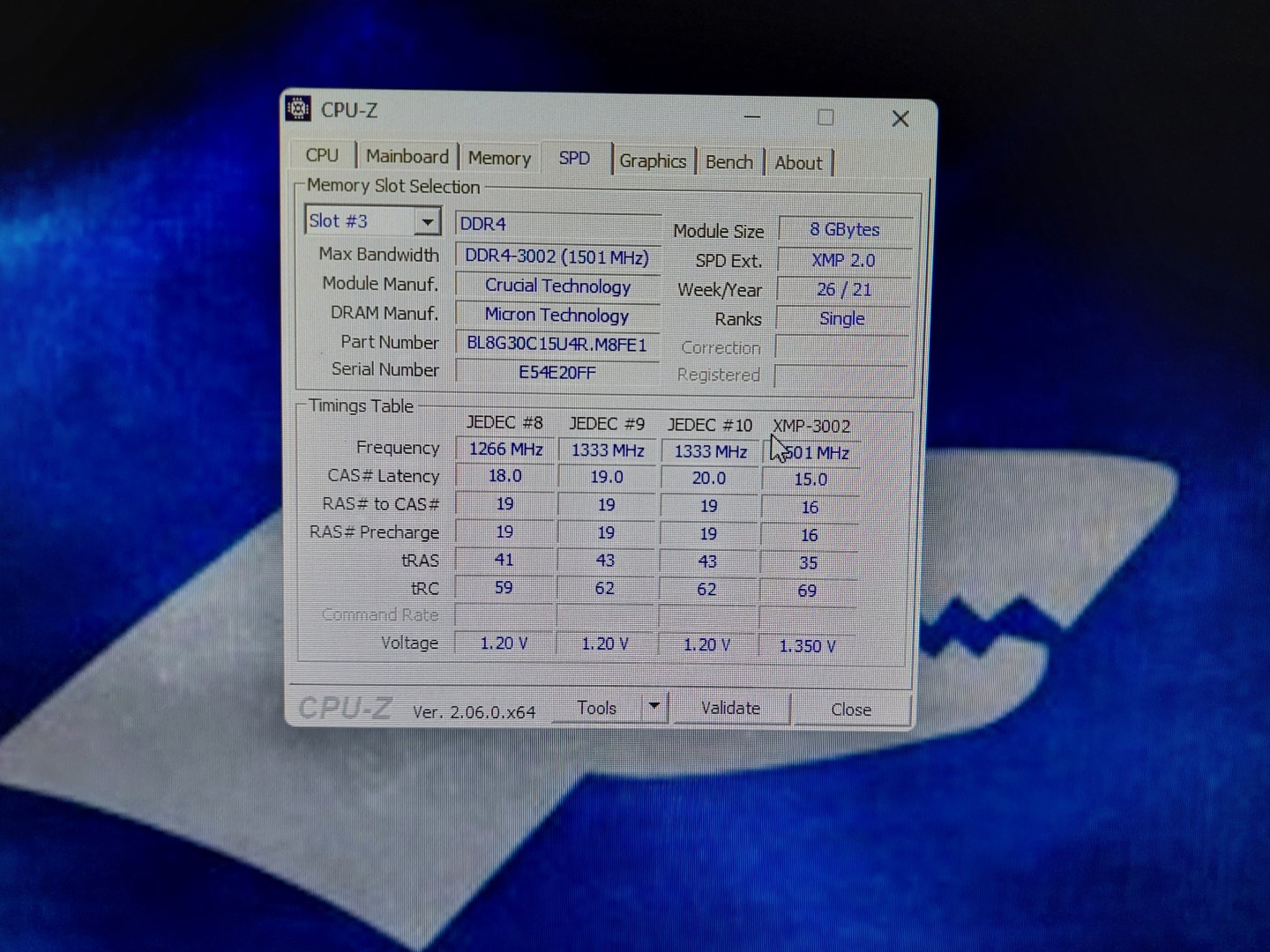Click the empty Registered field
Viewport: 1270px width, 952px height.
point(840,376)
